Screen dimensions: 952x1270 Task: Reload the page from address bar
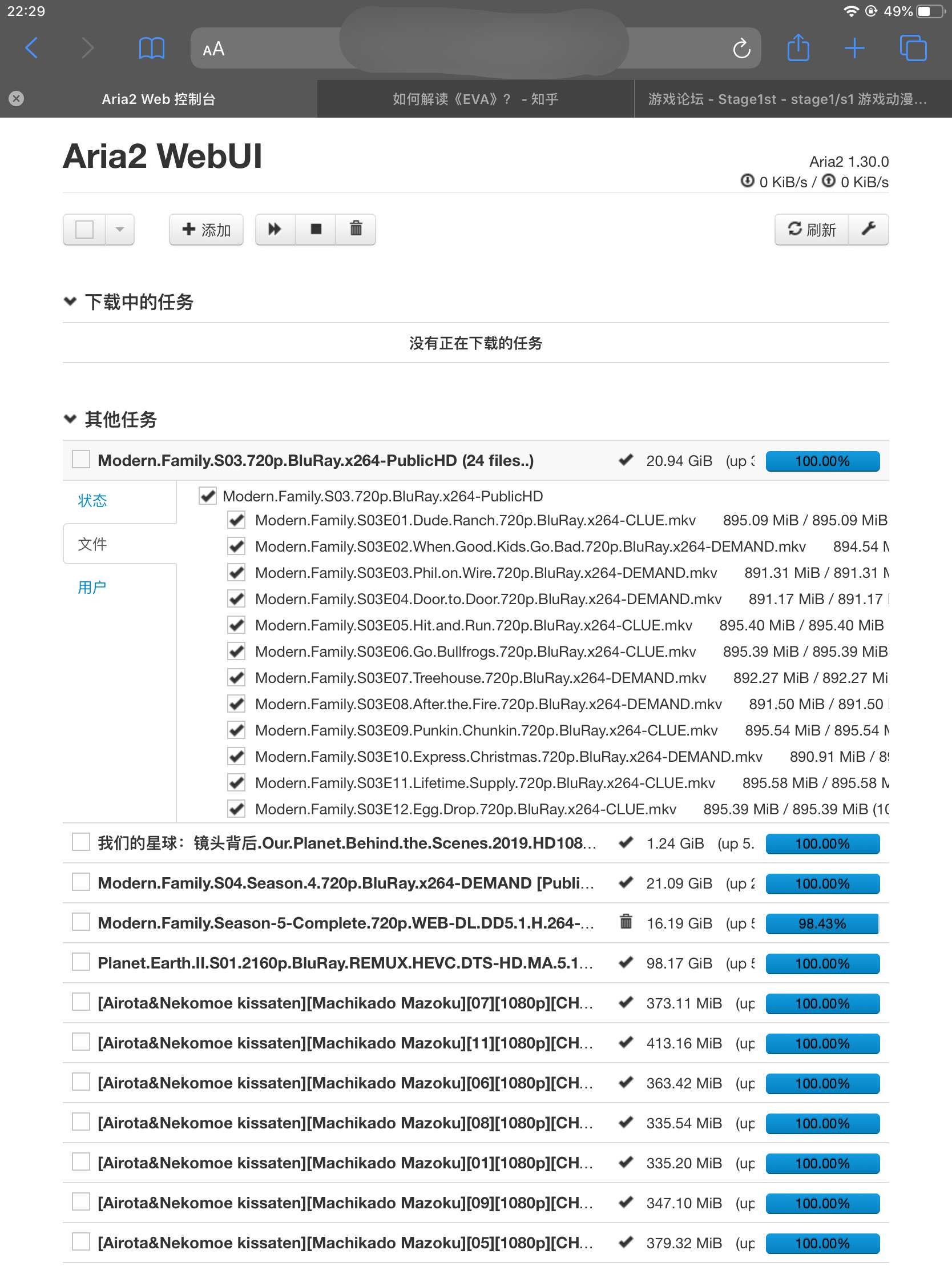(741, 49)
